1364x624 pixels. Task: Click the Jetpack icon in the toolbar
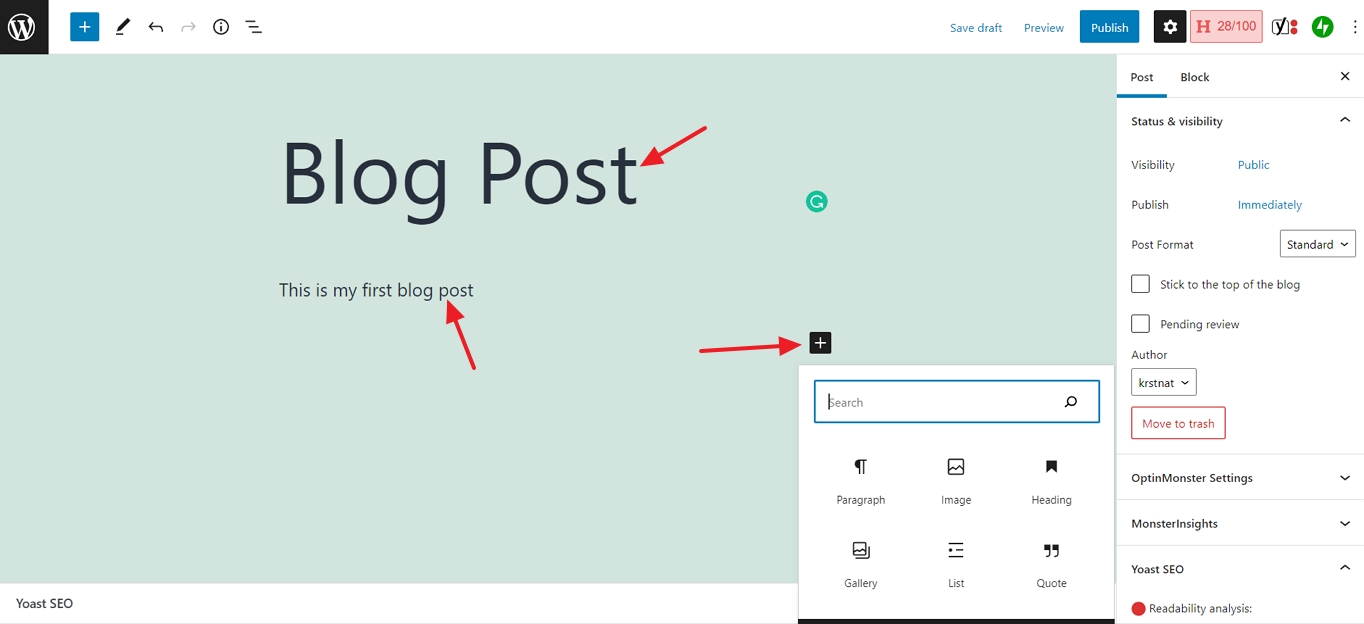point(1322,26)
